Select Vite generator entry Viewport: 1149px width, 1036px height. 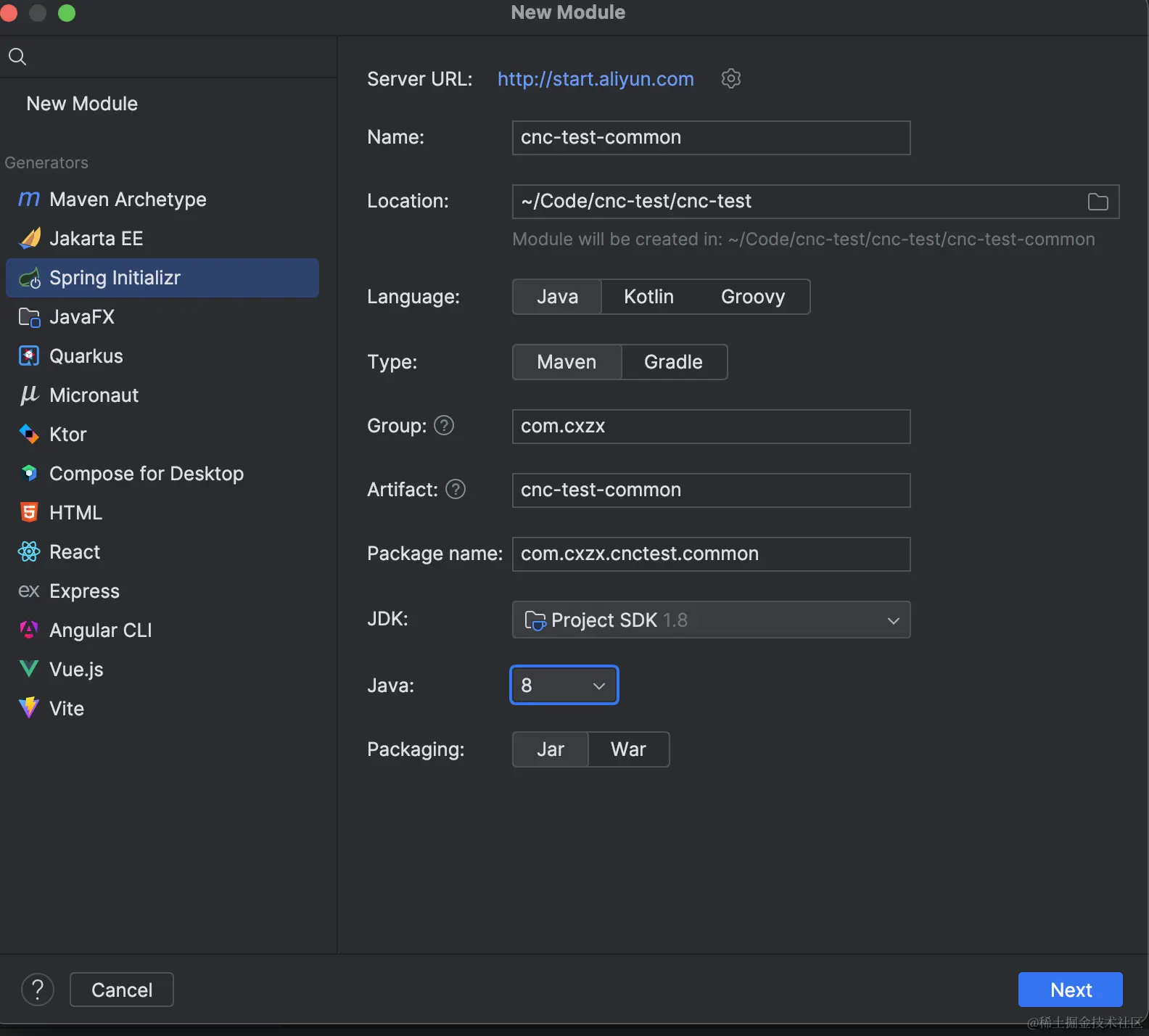(x=162, y=709)
